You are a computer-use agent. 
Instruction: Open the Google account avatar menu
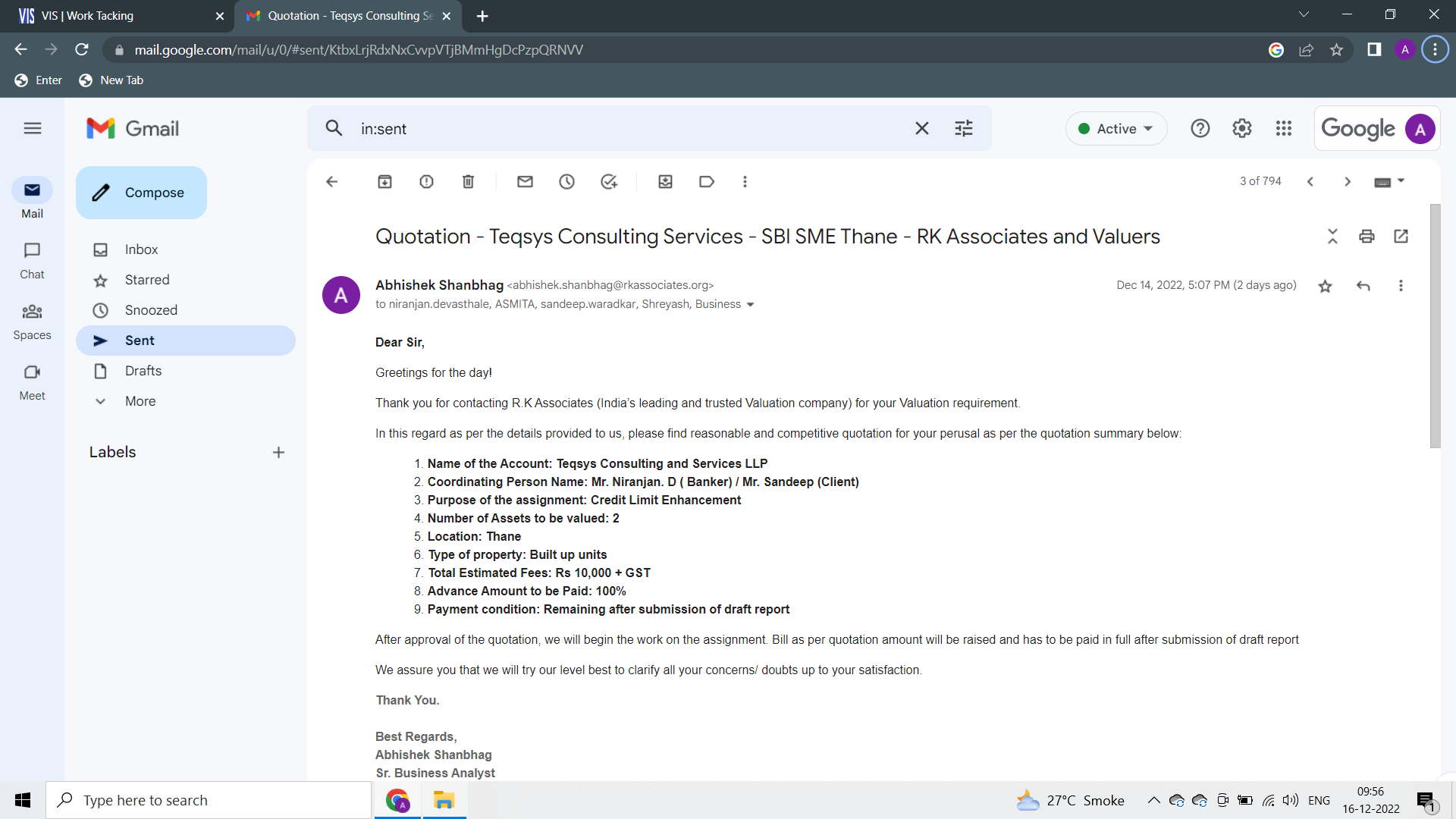point(1420,129)
